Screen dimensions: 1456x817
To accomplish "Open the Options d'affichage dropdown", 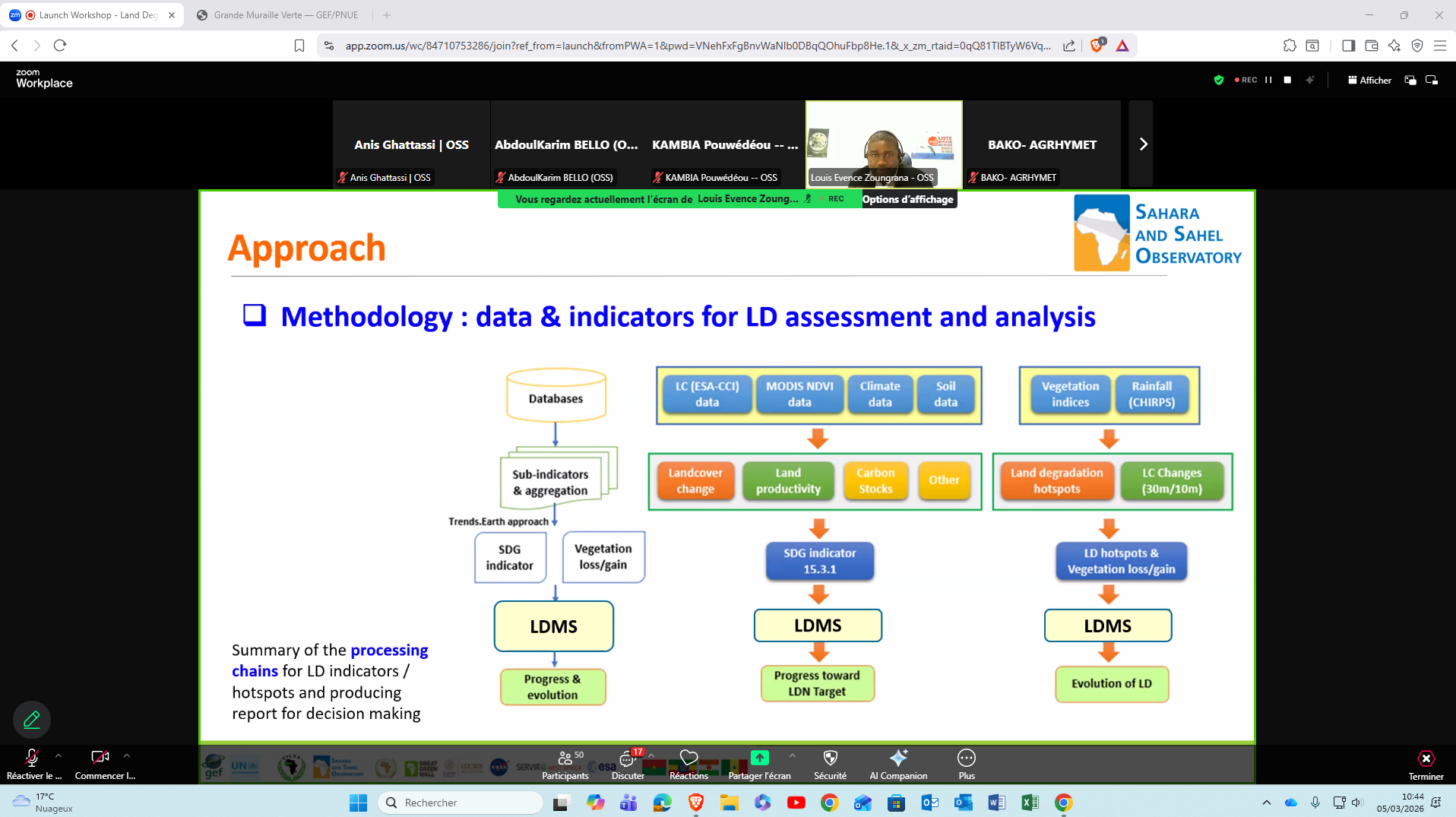I will click(907, 199).
